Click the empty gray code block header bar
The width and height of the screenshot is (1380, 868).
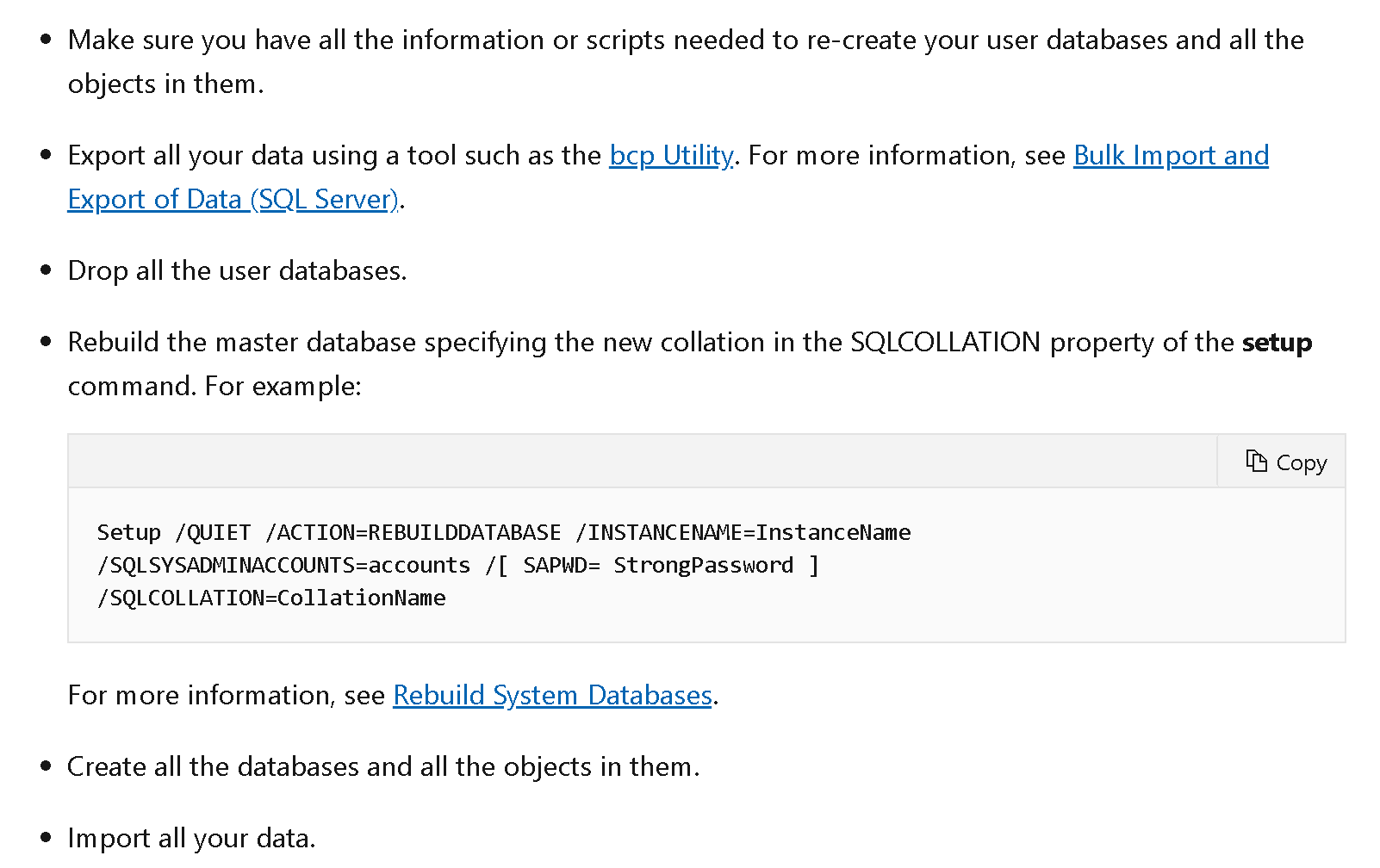(643, 462)
